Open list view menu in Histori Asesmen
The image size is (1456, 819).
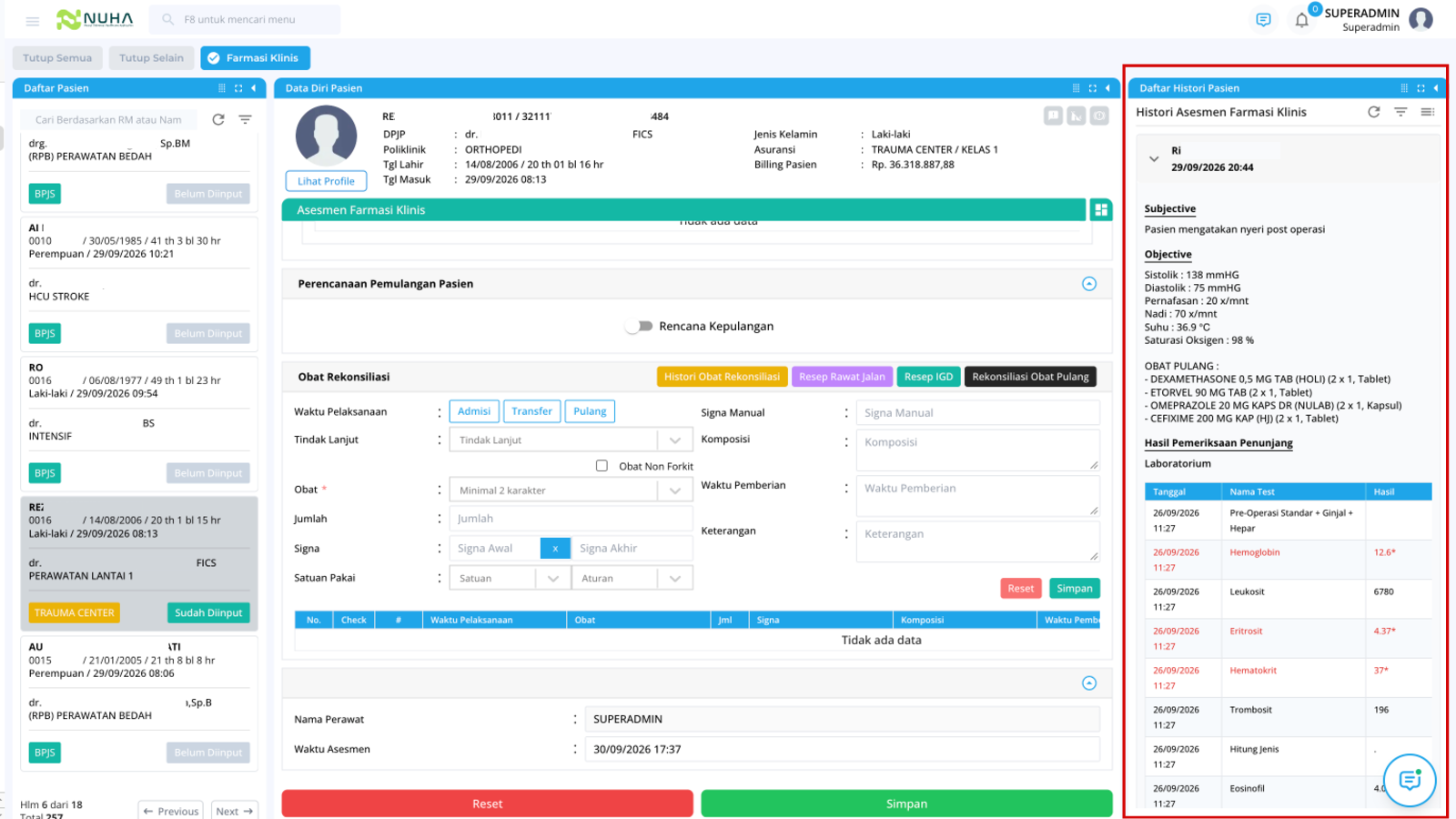(x=1427, y=112)
